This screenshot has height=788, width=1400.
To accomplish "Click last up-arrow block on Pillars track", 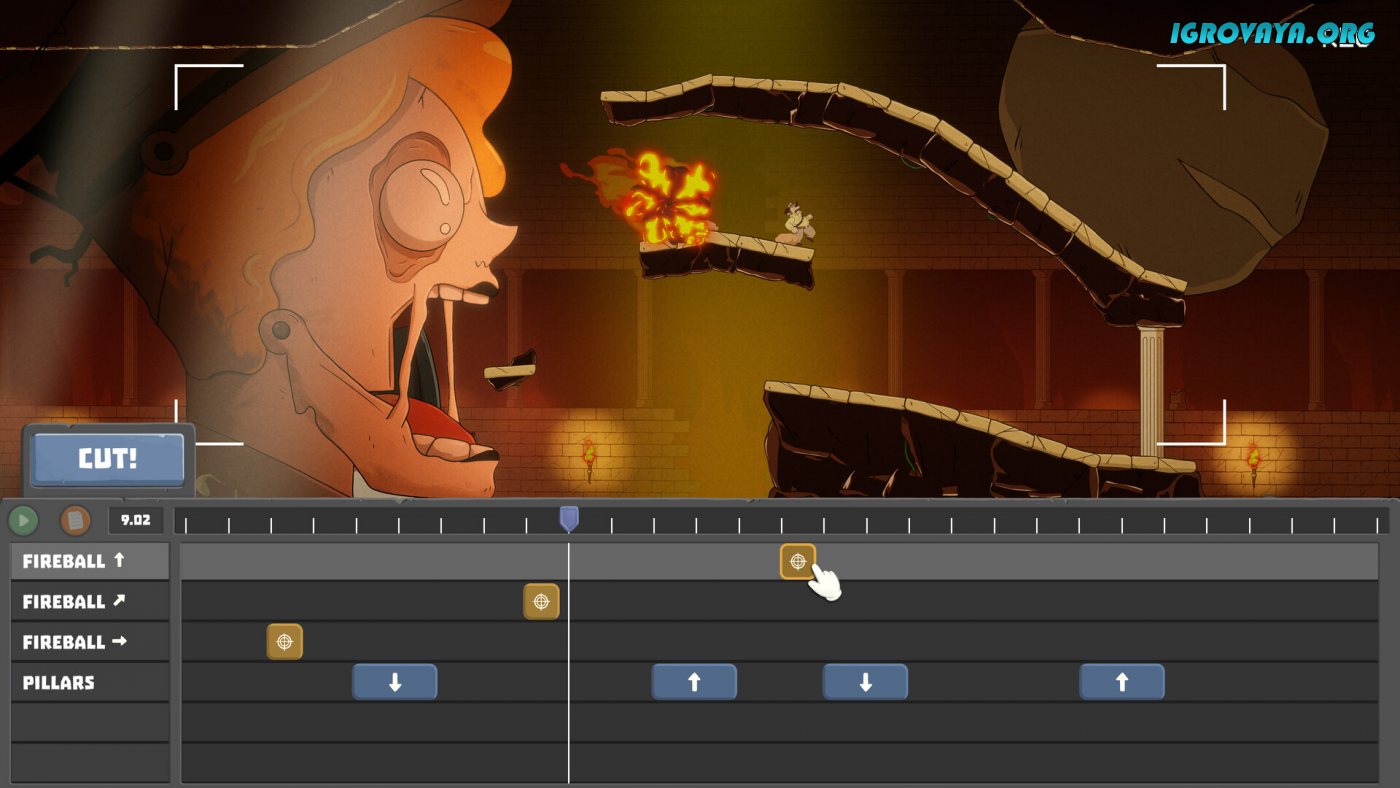I will pos(1121,682).
